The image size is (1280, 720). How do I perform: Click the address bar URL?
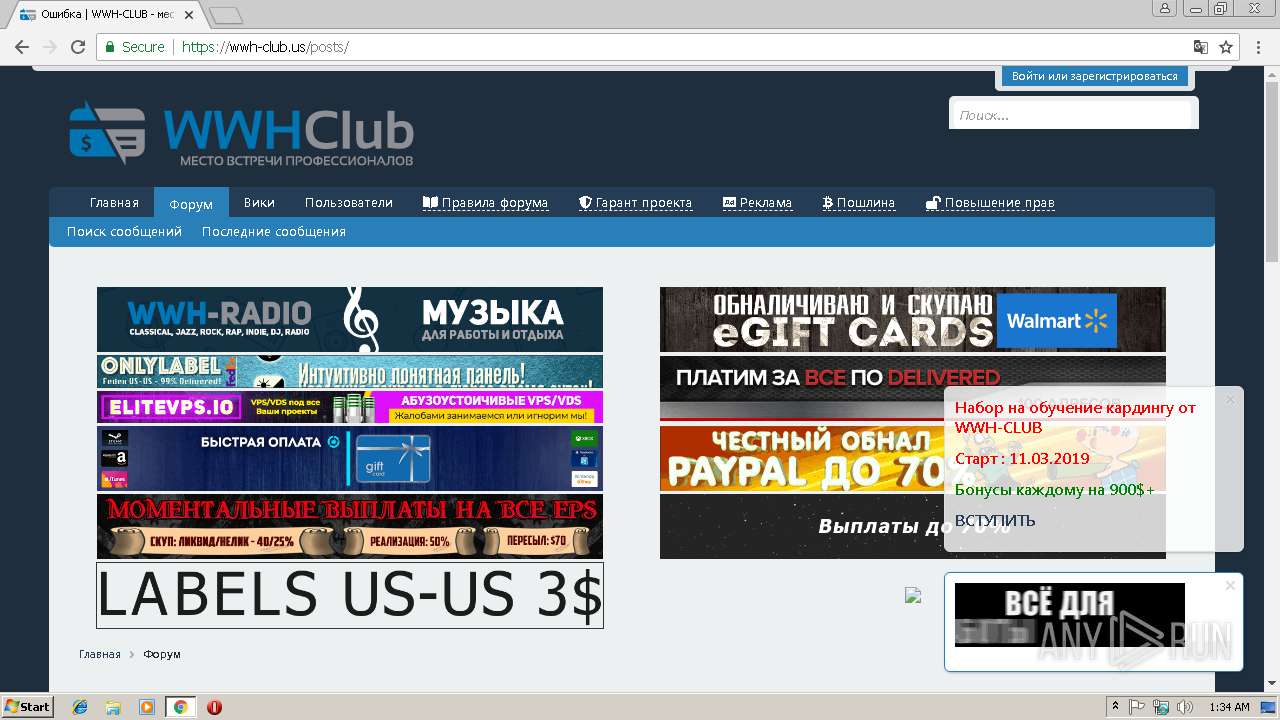click(265, 47)
